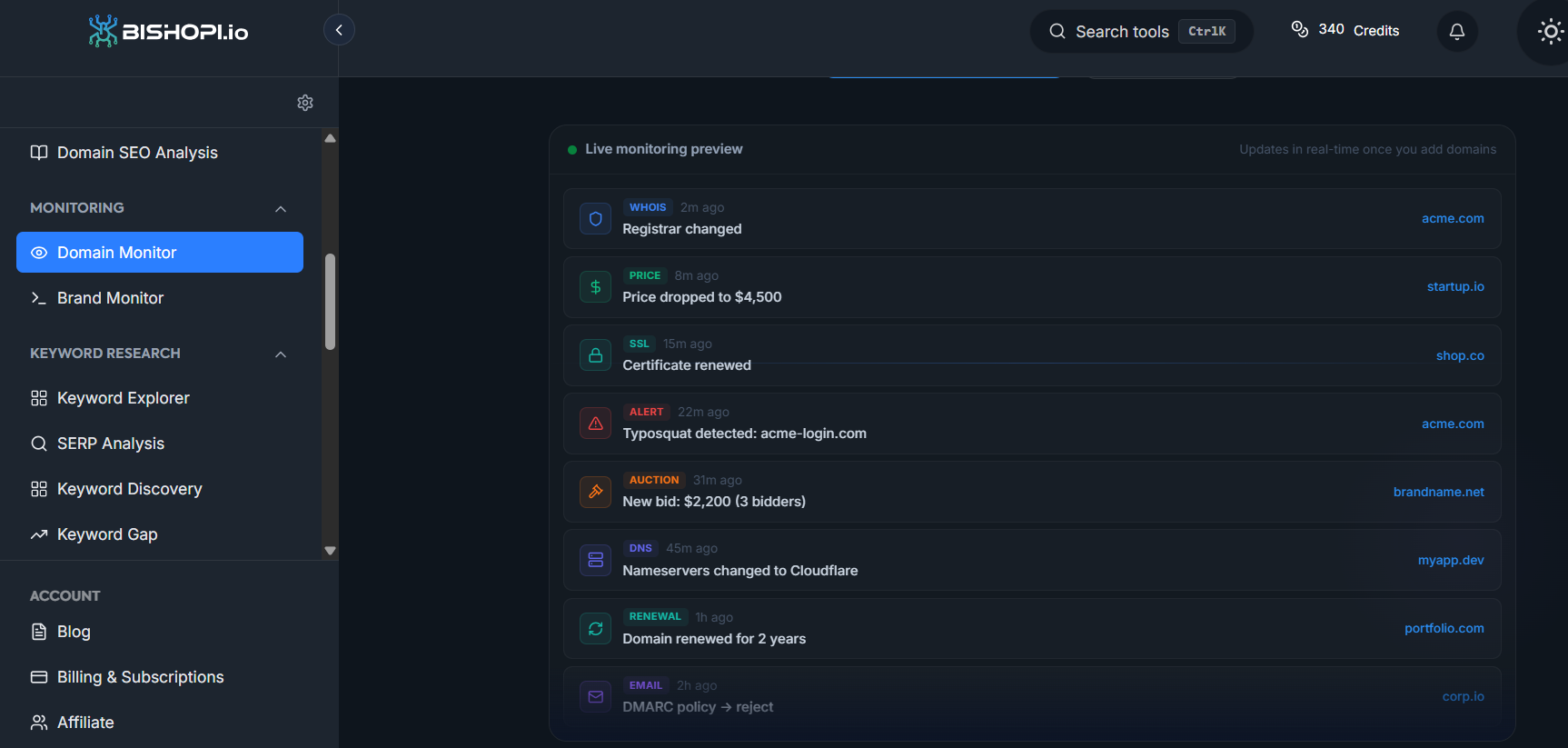Click 'Registrar changed' text
Screen dimensions: 1568x748
(682, 229)
